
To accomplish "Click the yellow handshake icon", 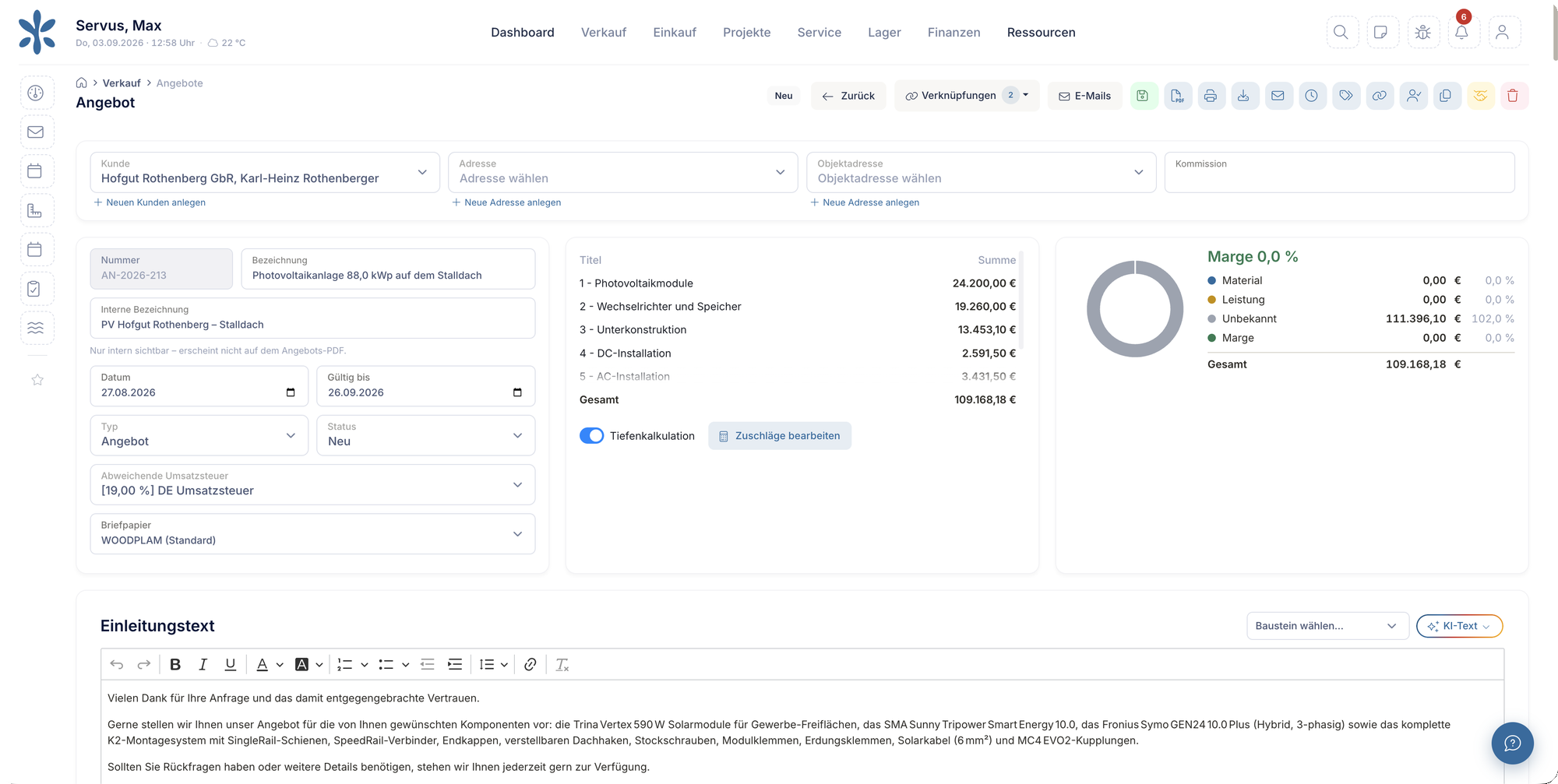I will click(x=1480, y=96).
